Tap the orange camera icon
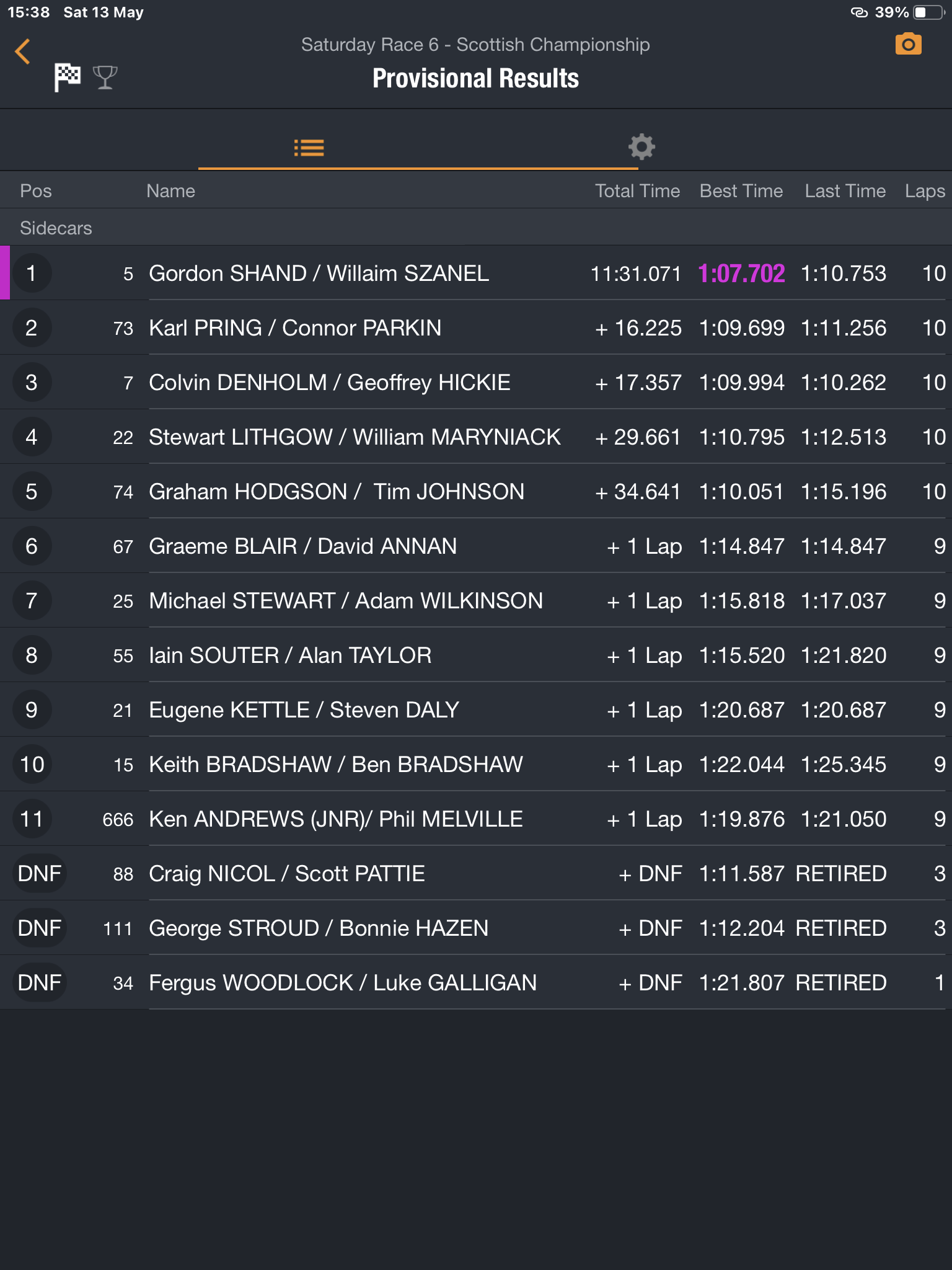The height and width of the screenshot is (1270, 952). (x=908, y=45)
